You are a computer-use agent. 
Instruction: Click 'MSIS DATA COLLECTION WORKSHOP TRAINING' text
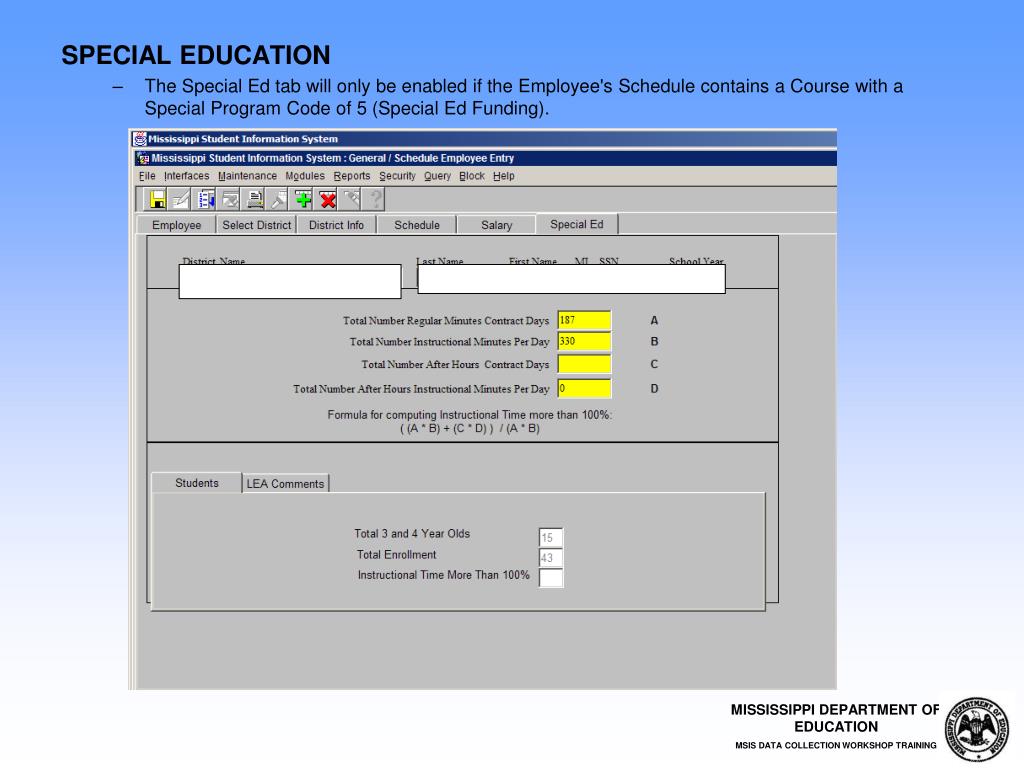pos(835,745)
